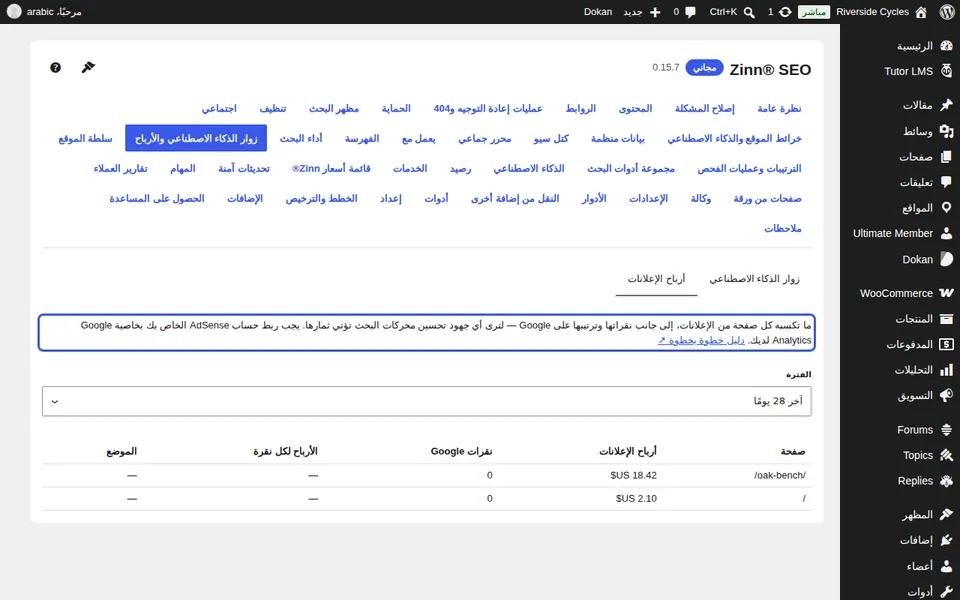Click the comment icon for تعليقات
960x600 pixels.
(x=946, y=182)
